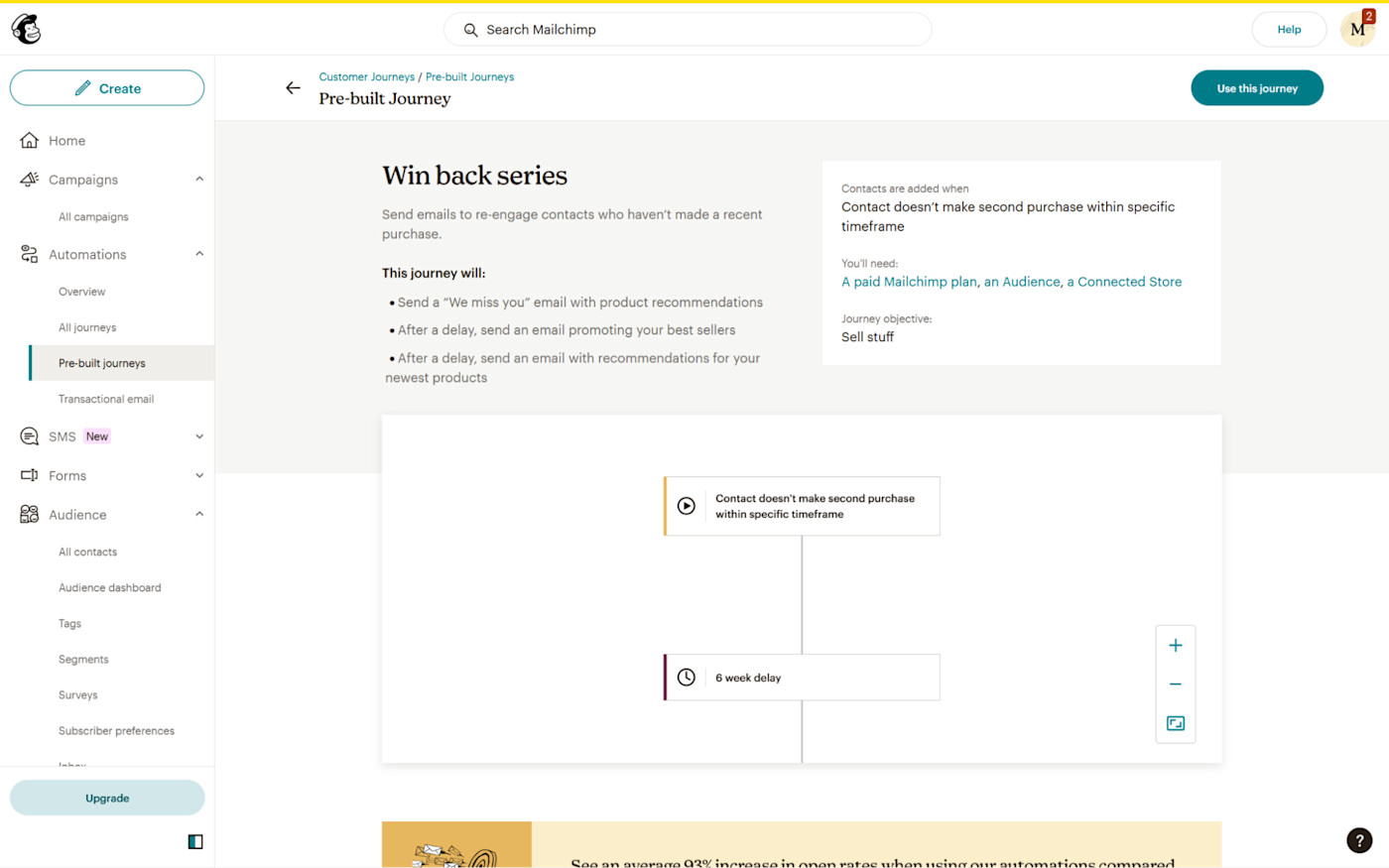The width and height of the screenshot is (1389, 868).
Task: Follow Customer Journeys breadcrumb link
Action: point(367,77)
